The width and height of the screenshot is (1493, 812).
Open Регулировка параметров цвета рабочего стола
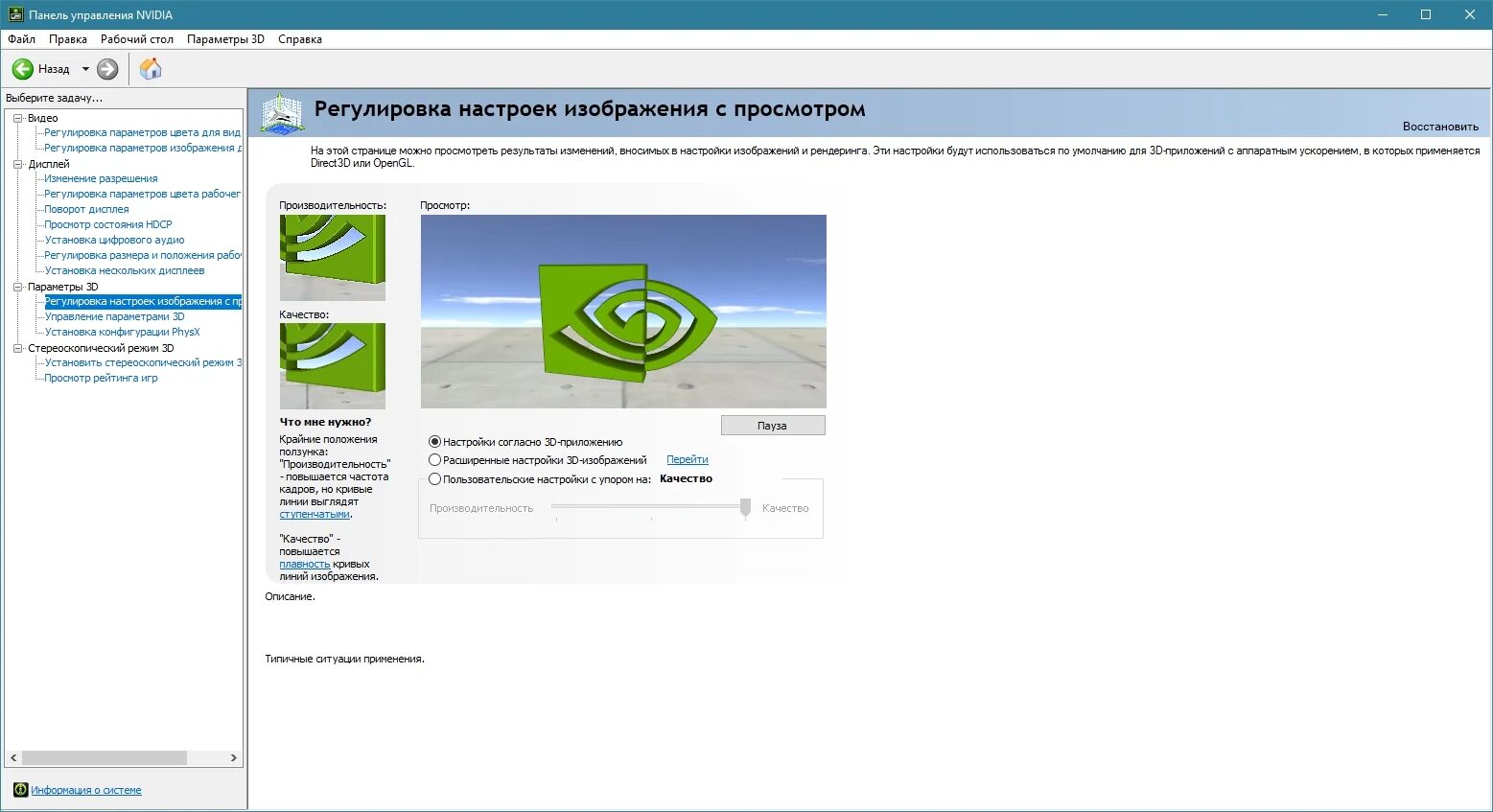pos(143,194)
